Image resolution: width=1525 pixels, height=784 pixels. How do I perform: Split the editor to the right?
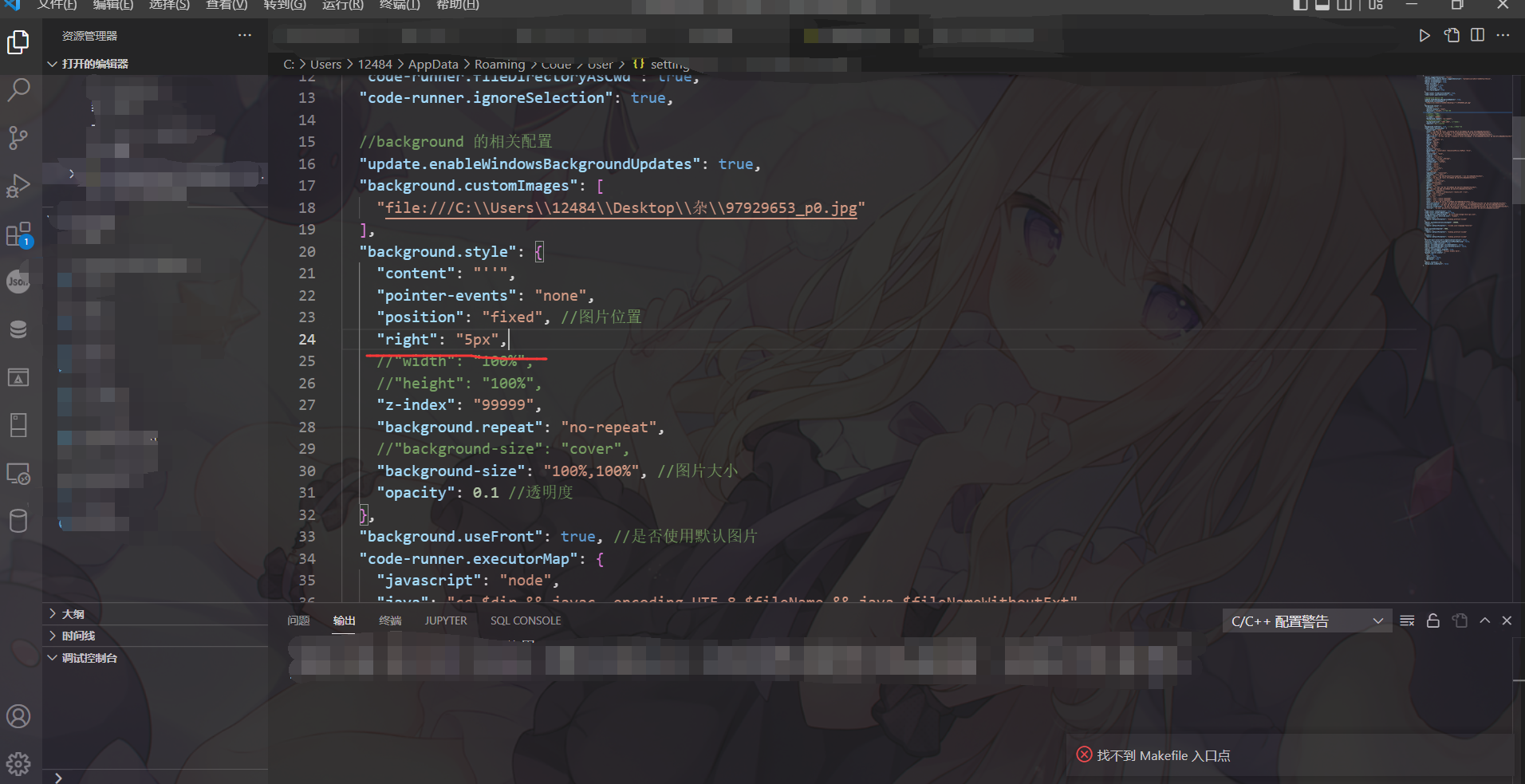[1478, 36]
